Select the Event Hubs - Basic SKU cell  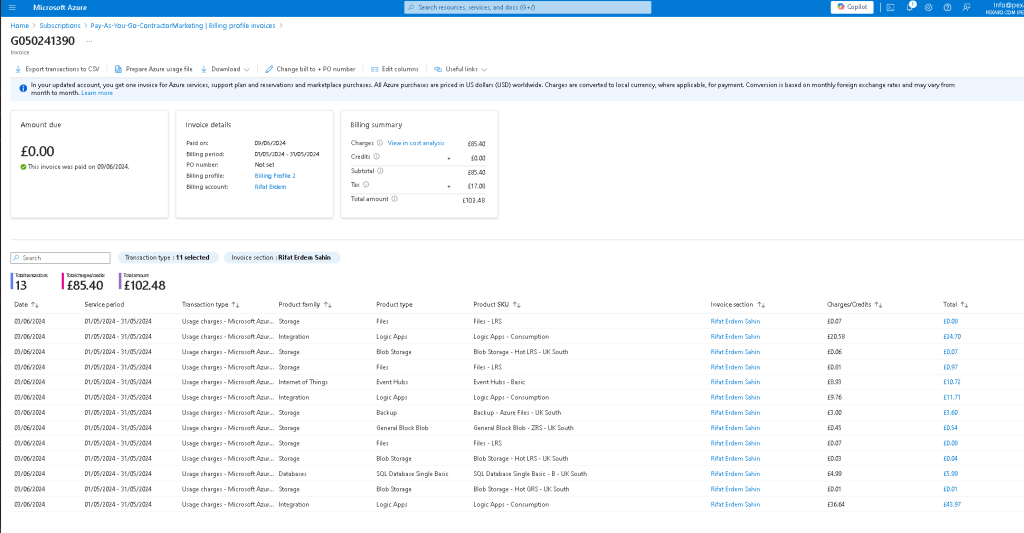coord(499,382)
